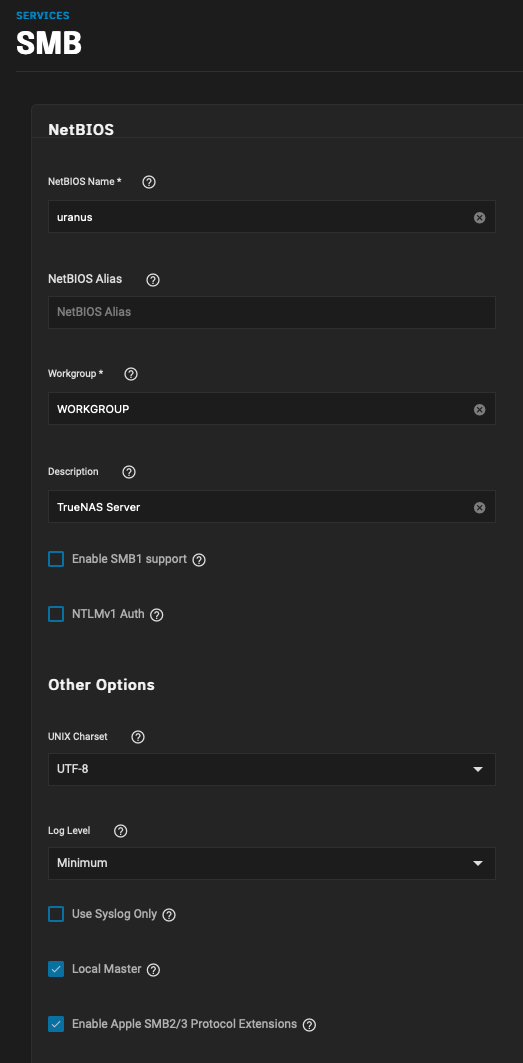Expand the UNIX Charset UTF-8 dropdown

coord(271,769)
